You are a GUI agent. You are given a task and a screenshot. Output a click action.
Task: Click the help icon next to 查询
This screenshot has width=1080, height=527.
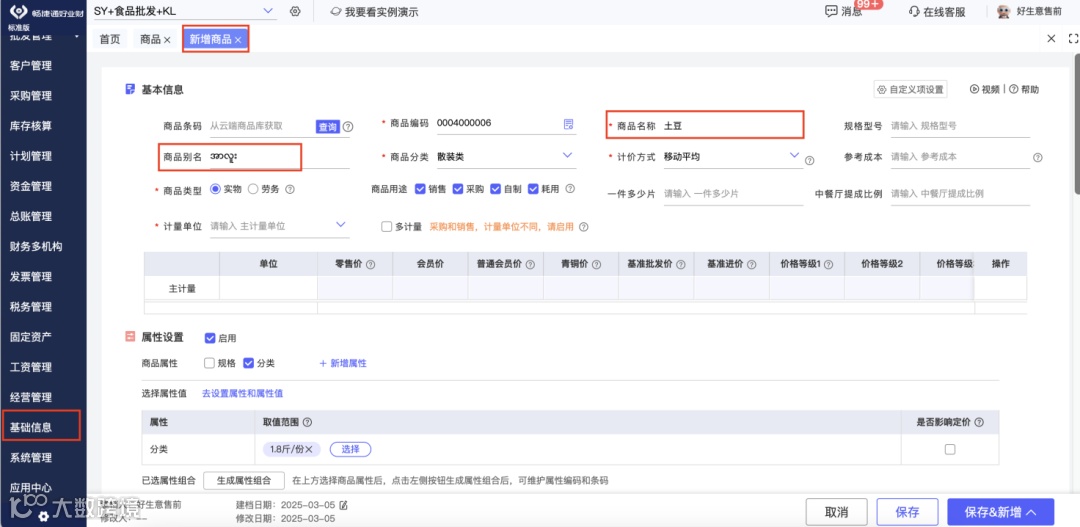pyautogui.click(x=348, y=127)
